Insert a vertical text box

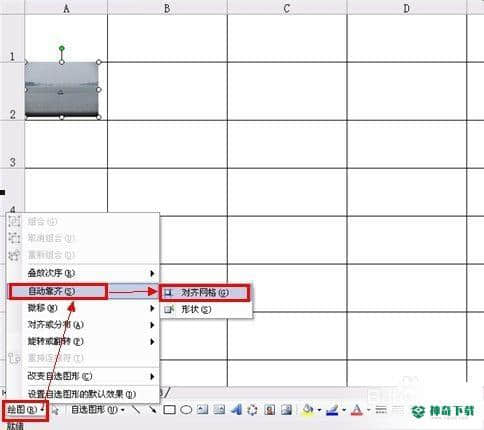[219, 410]
